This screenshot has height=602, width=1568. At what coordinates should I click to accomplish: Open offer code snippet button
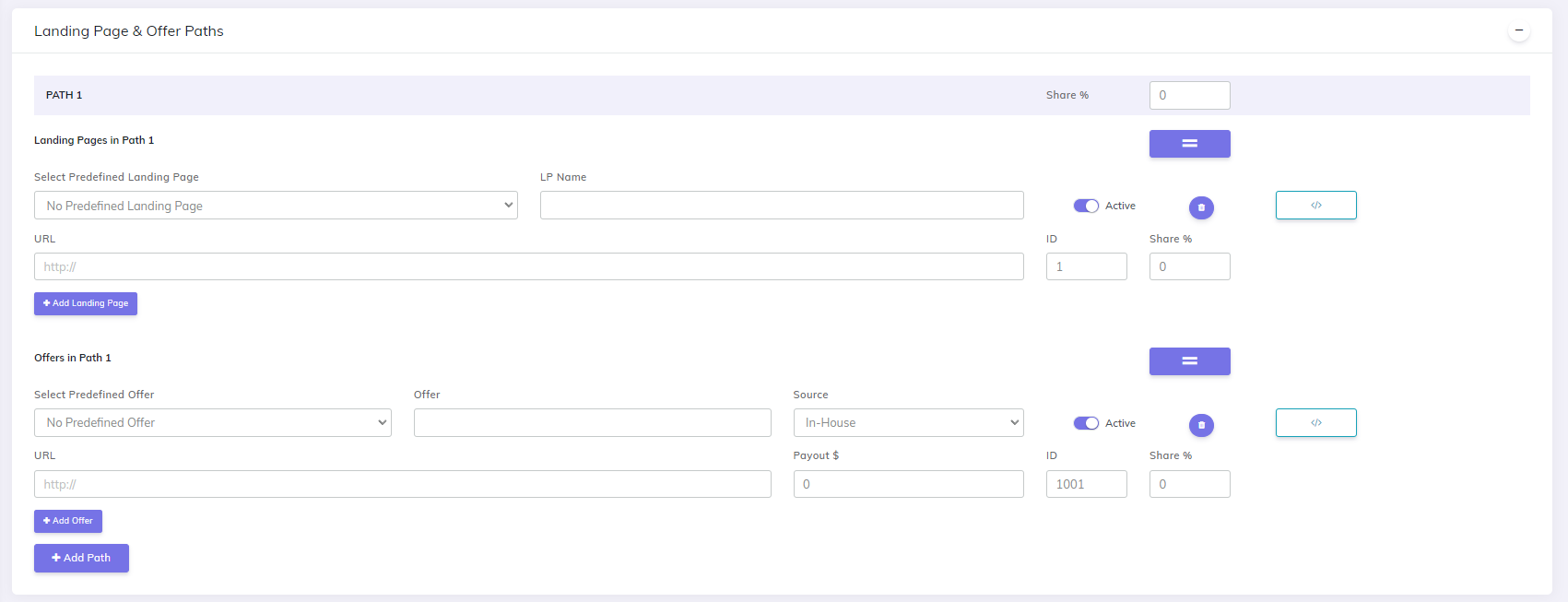(x=1315, y=422)
